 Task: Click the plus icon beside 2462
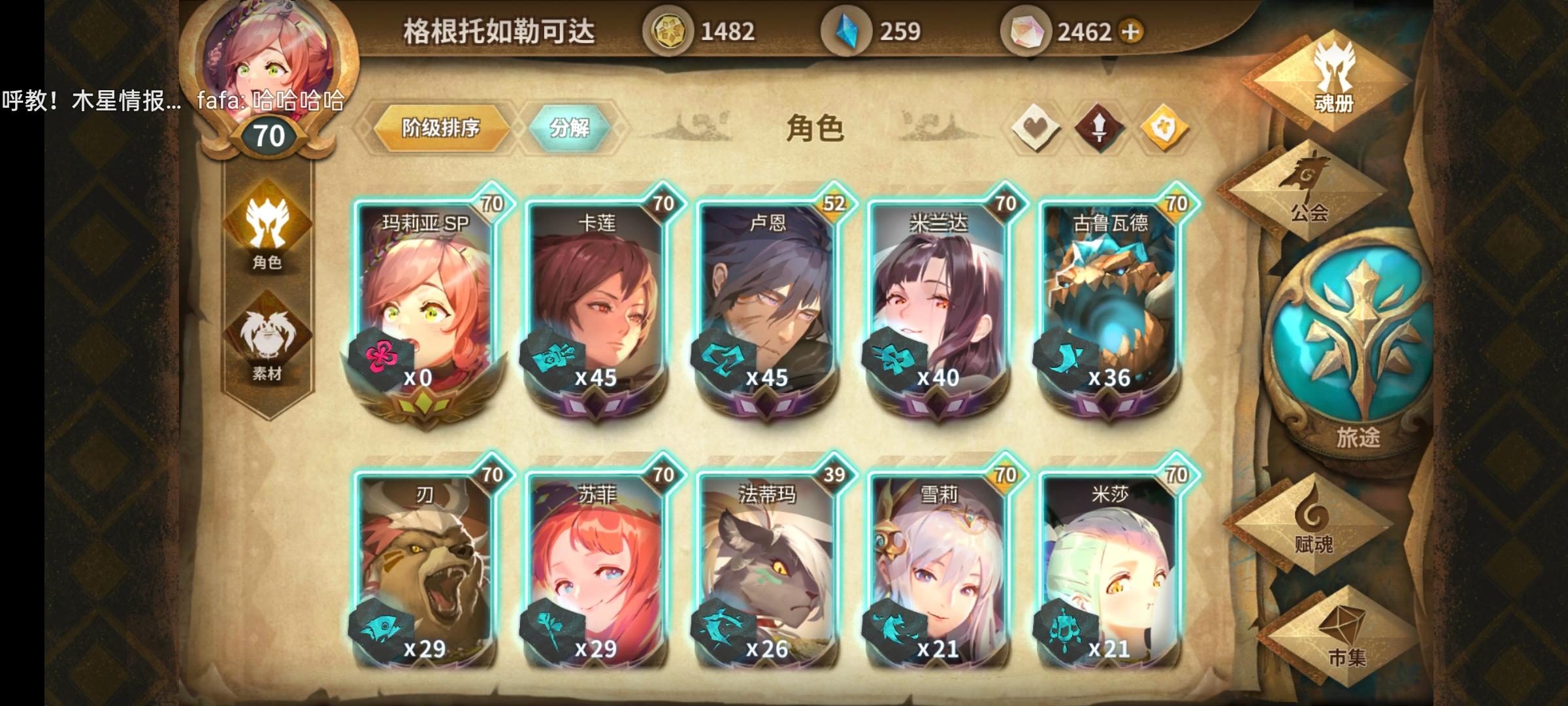(x=1132, y=31)
